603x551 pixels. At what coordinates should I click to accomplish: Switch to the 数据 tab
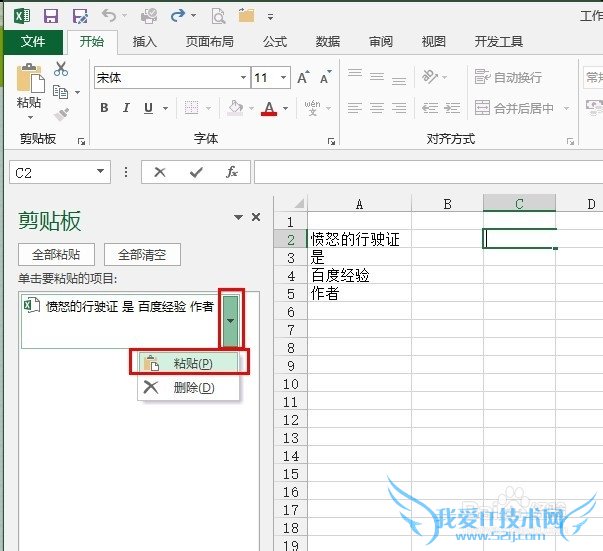[328, 42]
